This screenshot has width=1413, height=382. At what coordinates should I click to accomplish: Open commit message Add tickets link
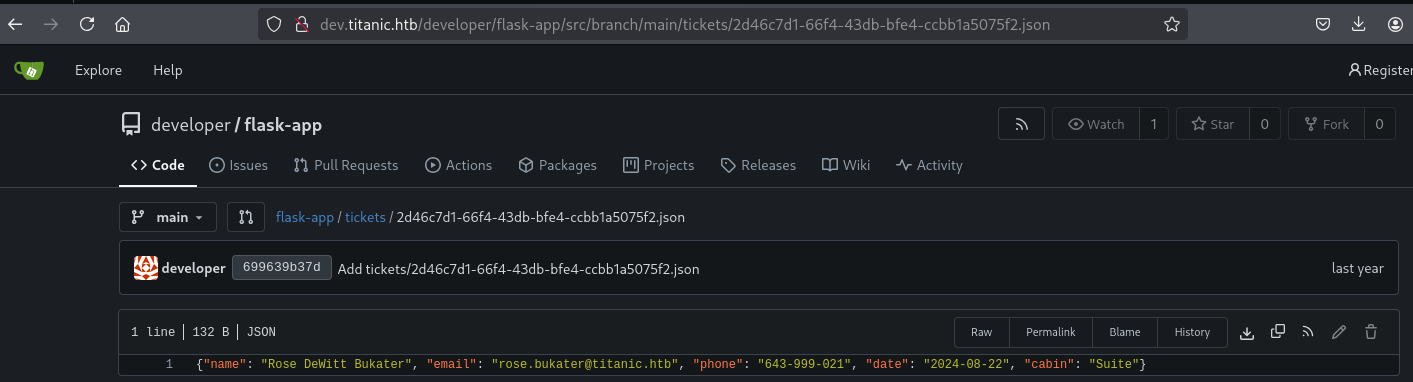pos(519,269)
